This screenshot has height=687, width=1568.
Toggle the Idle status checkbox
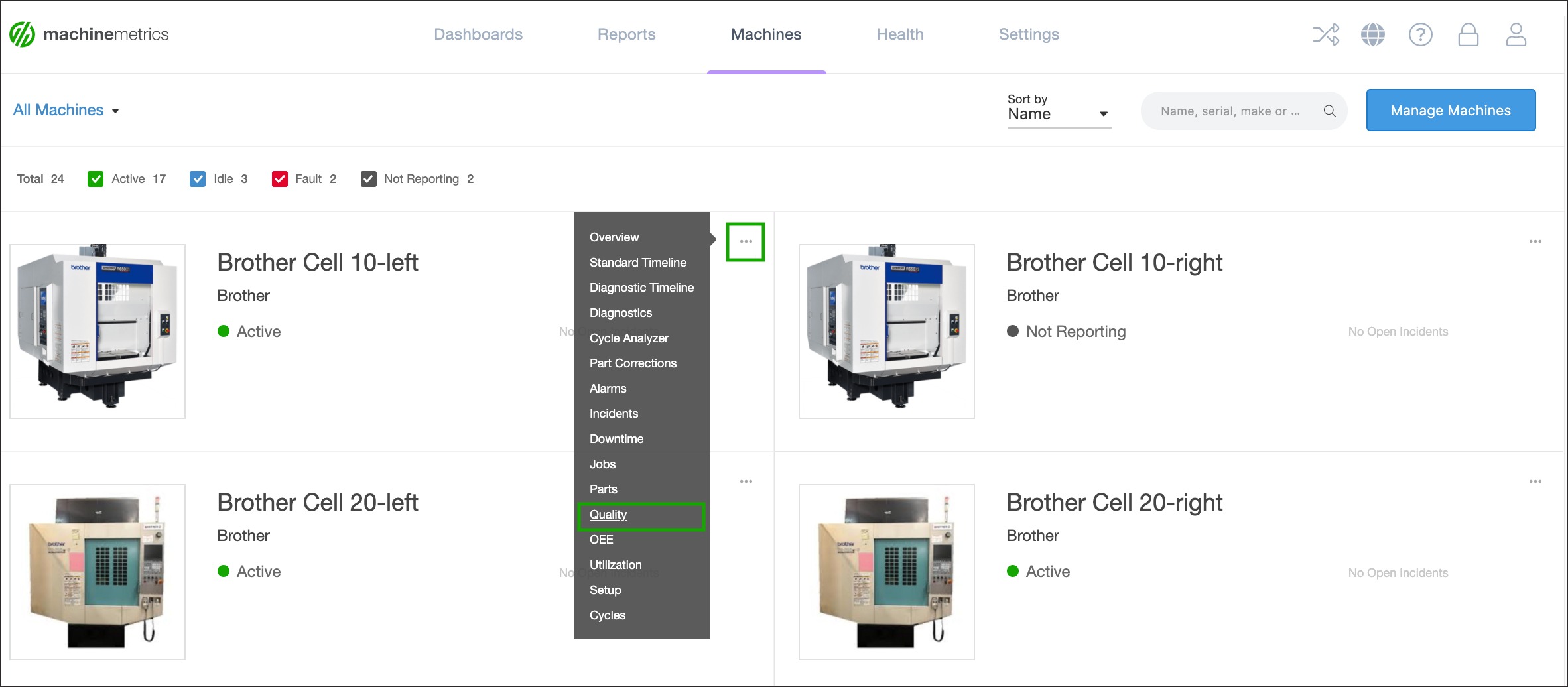coord(198,179)
